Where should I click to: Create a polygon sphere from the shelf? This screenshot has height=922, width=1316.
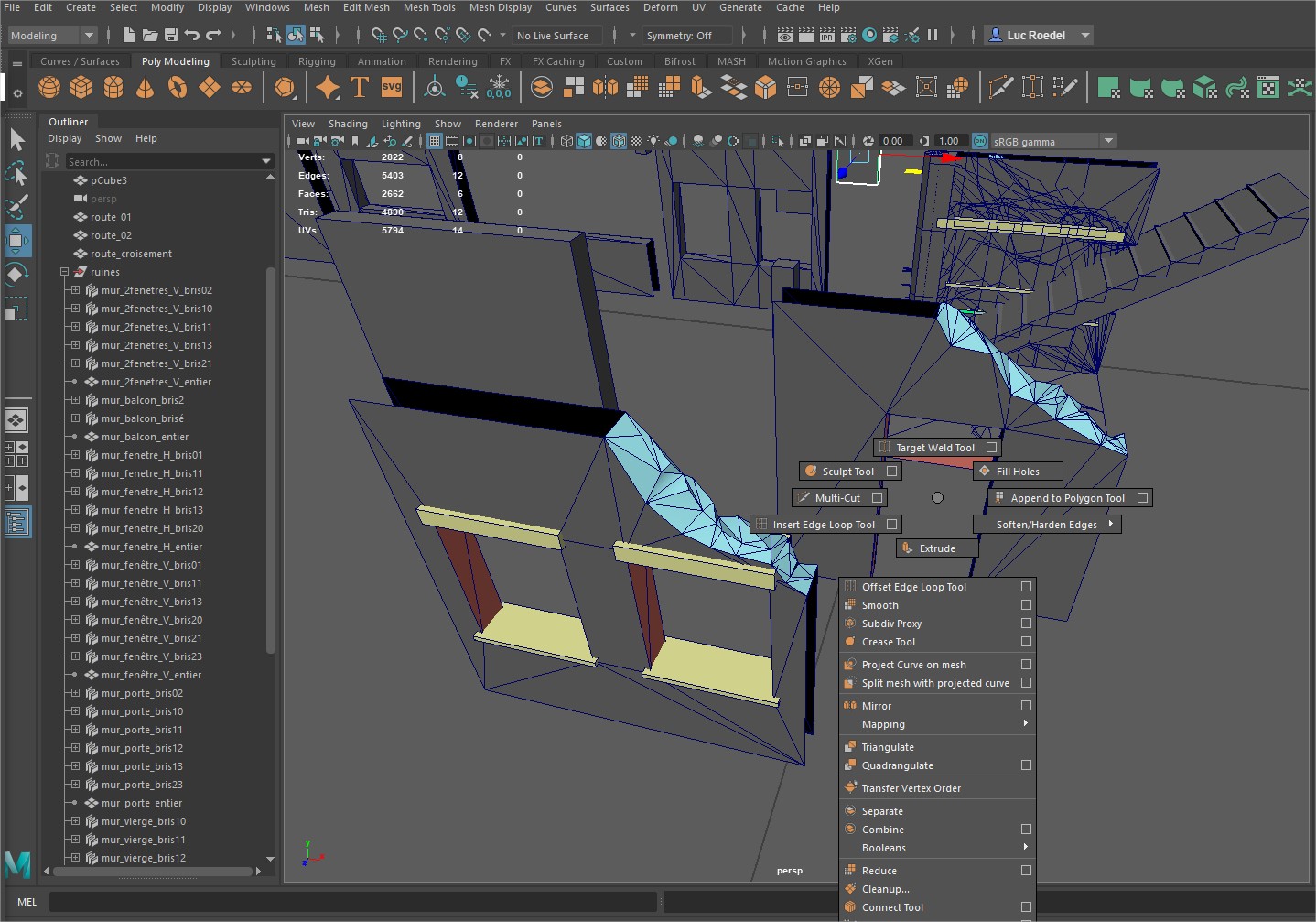(49, 87)
